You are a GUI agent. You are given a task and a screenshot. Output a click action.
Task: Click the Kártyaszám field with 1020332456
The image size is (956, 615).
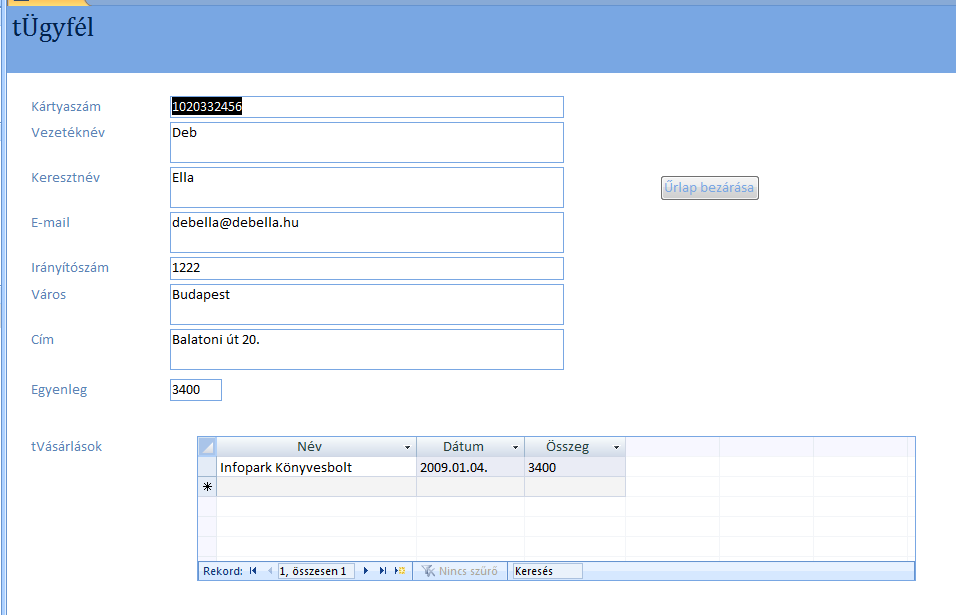(366, 107)
